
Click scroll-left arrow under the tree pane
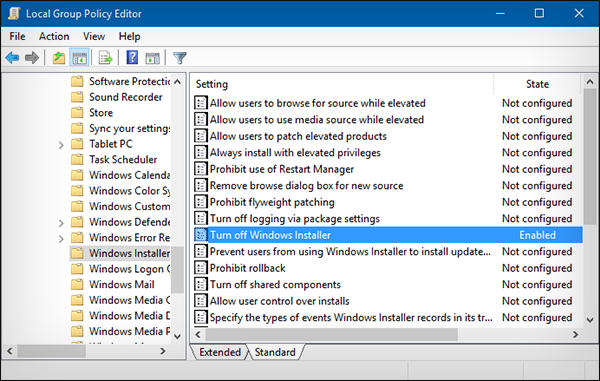pos(10,351)
